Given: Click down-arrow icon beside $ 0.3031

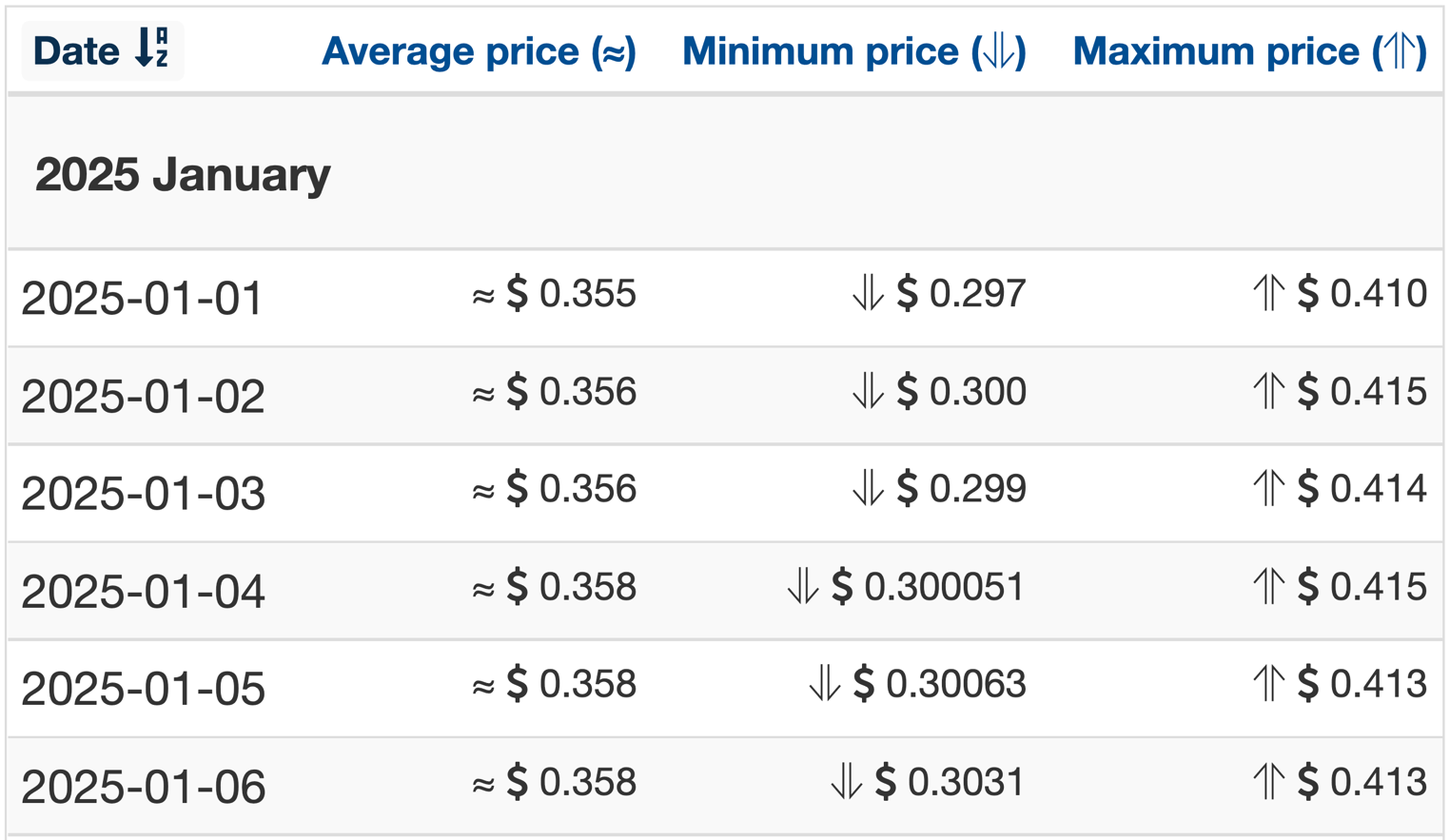Looking at the screenshot, I should coord(847,782).
